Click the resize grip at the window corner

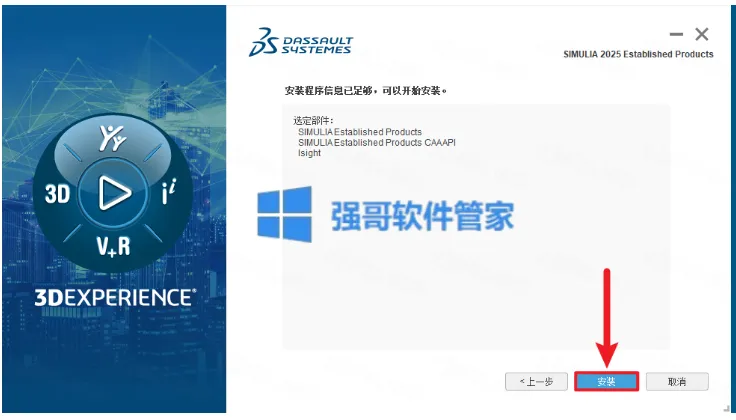click(728, 410)
